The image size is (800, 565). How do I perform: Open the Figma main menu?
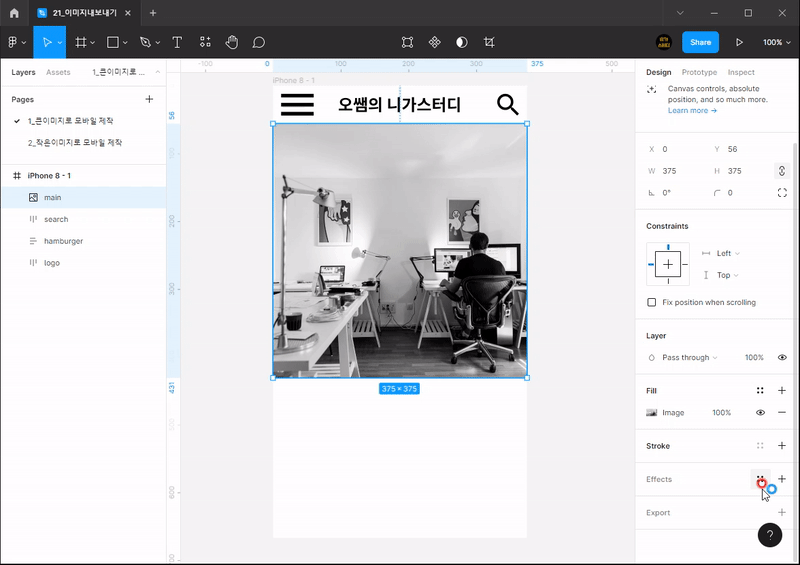tap(16, 42)
